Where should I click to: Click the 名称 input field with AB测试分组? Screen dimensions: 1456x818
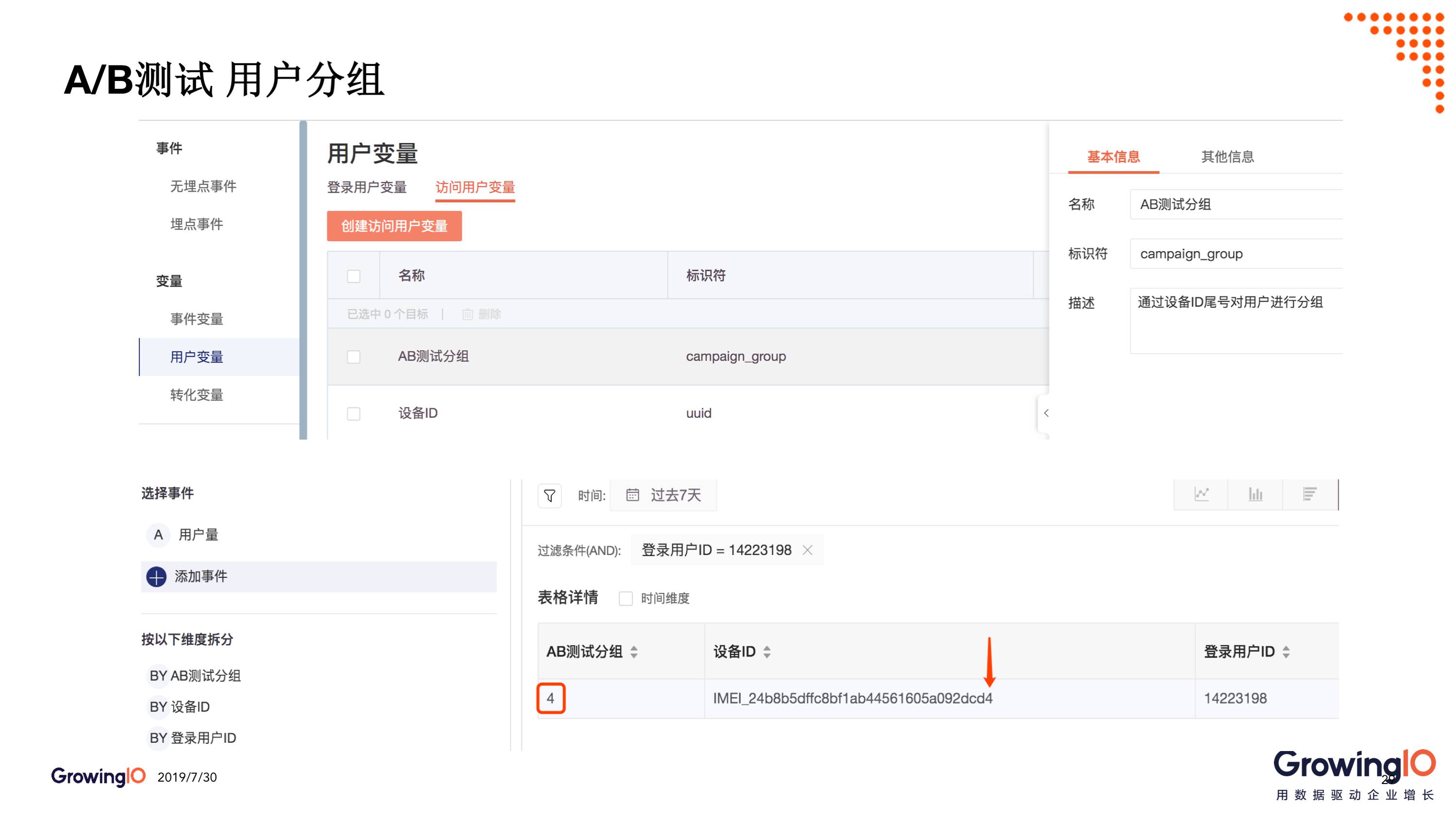(x=1236, y=205)
